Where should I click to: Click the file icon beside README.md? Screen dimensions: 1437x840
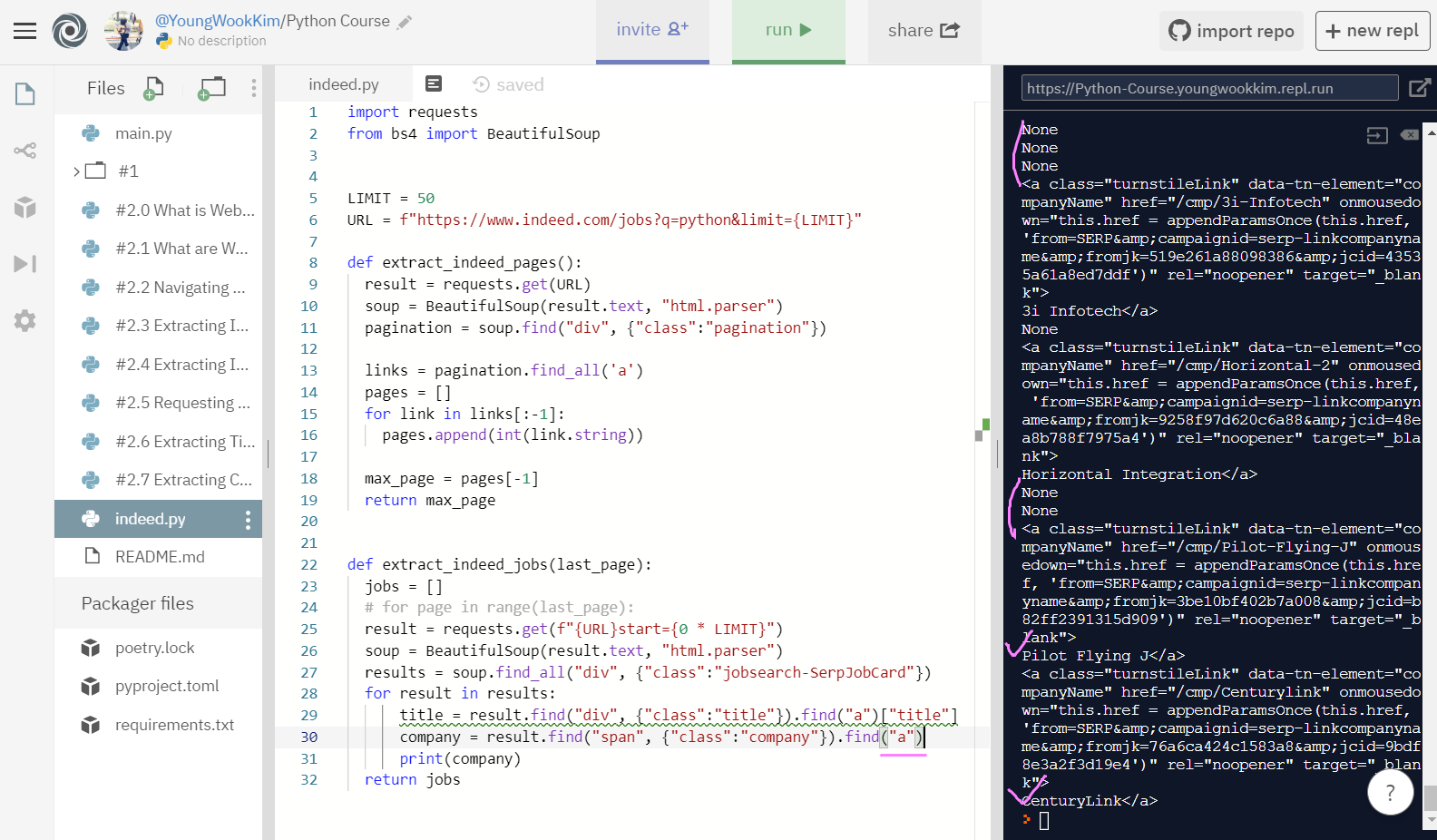(x=91, y=556)
